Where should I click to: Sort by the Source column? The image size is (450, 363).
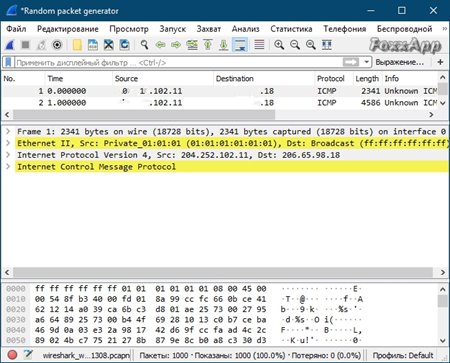(x=163, y=79)
